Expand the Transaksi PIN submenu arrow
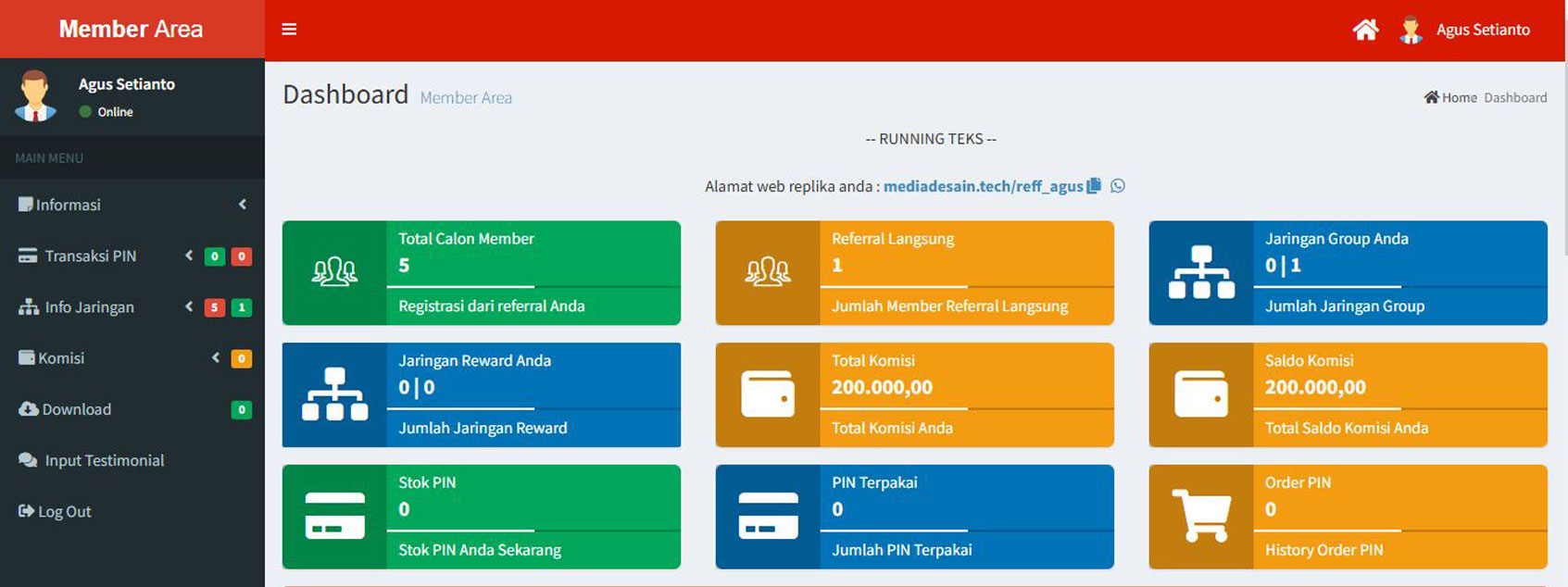This screenshot has height=587, width=1568. pyautogui.click(x=189, y=256)
